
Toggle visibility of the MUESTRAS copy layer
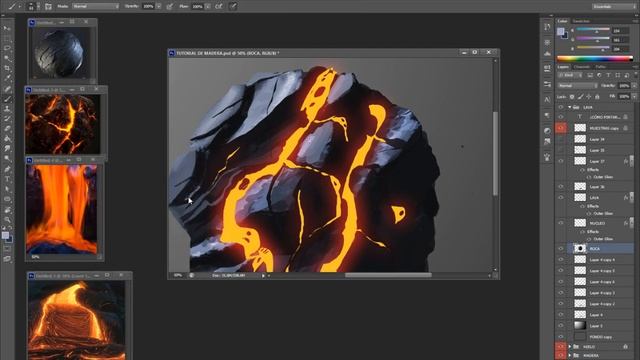(x=561, y=128)
